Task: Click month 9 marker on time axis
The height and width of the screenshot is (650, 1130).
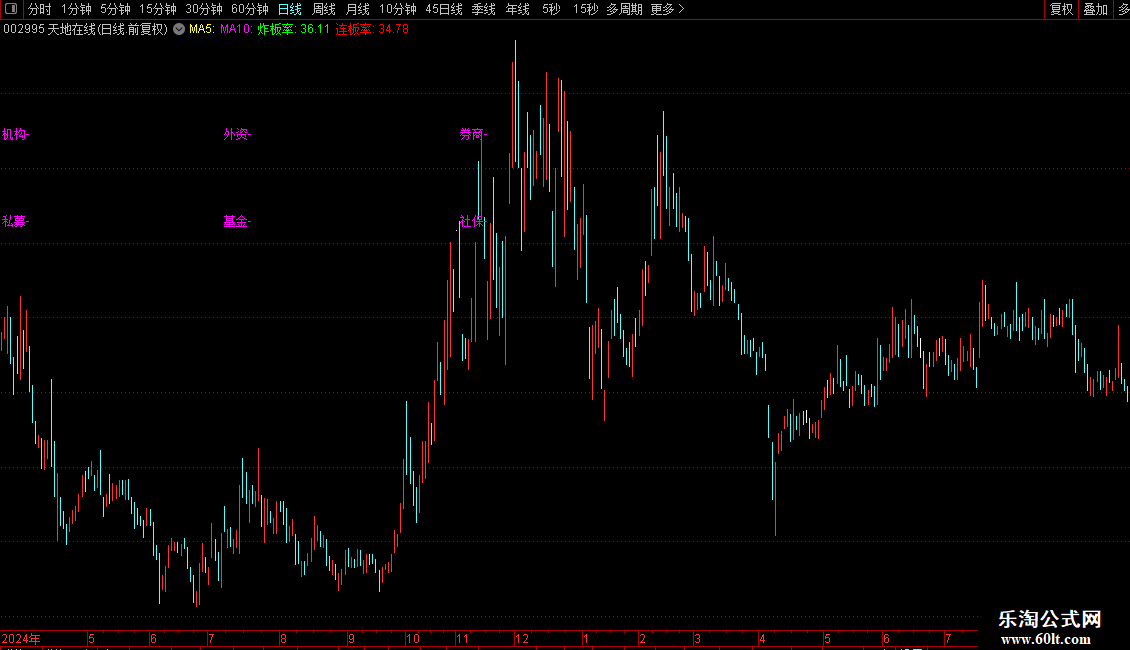Action: [x=351, y=638]
